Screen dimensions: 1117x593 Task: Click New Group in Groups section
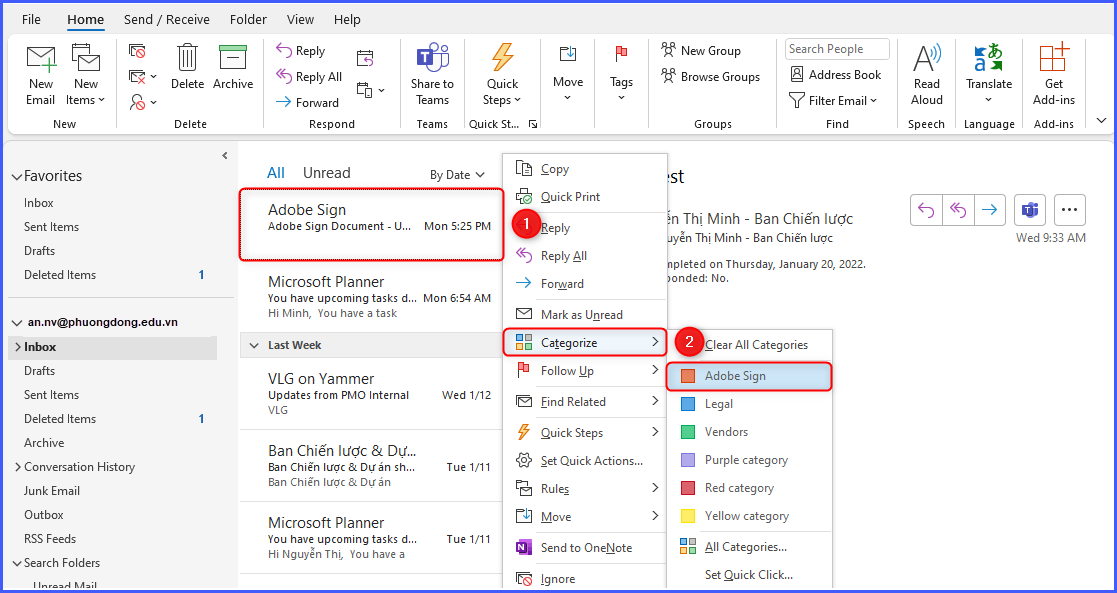[x=700, y=51]
